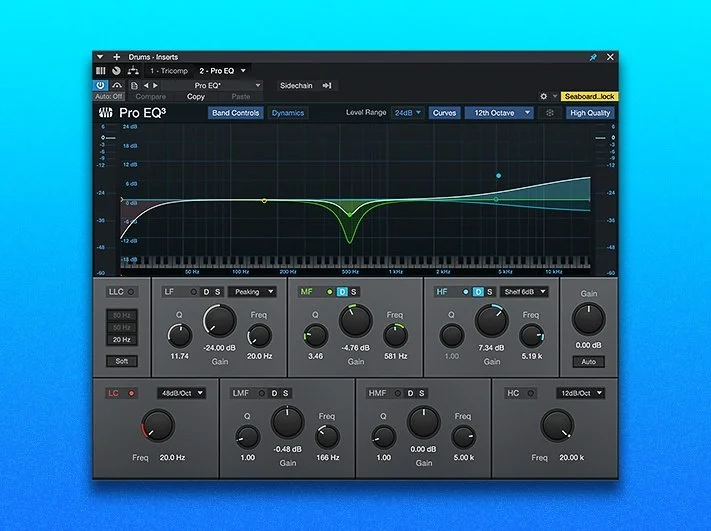Viewport: 711px width, 531px height.
Task: Expand the dropdown beside the gear icon
Action: coord(555,97)
